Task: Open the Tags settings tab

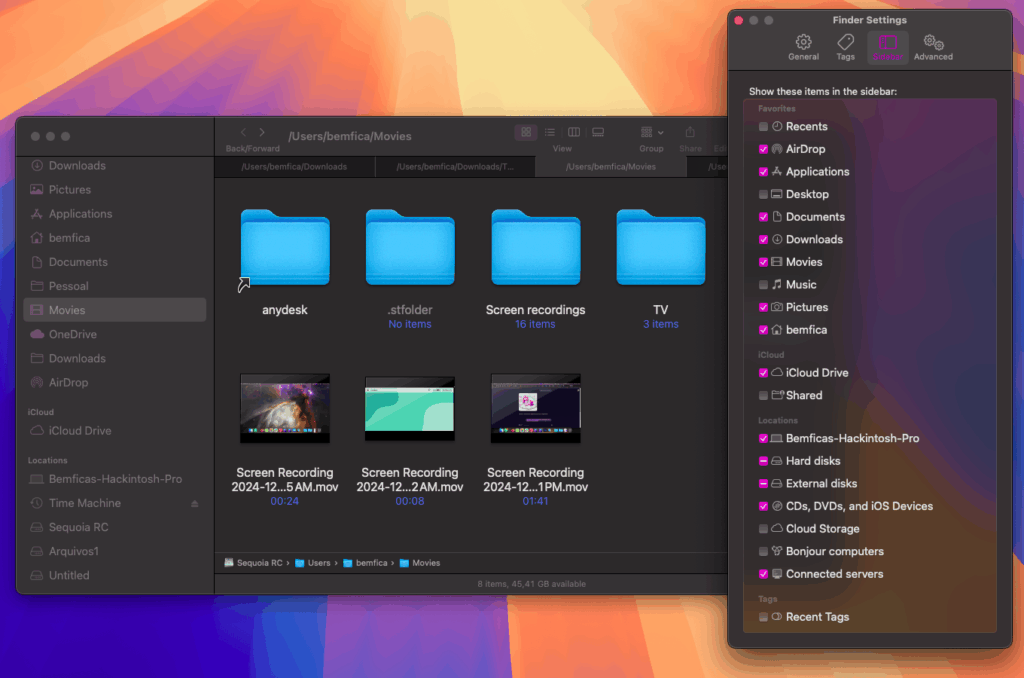Action: pos(845,42)
